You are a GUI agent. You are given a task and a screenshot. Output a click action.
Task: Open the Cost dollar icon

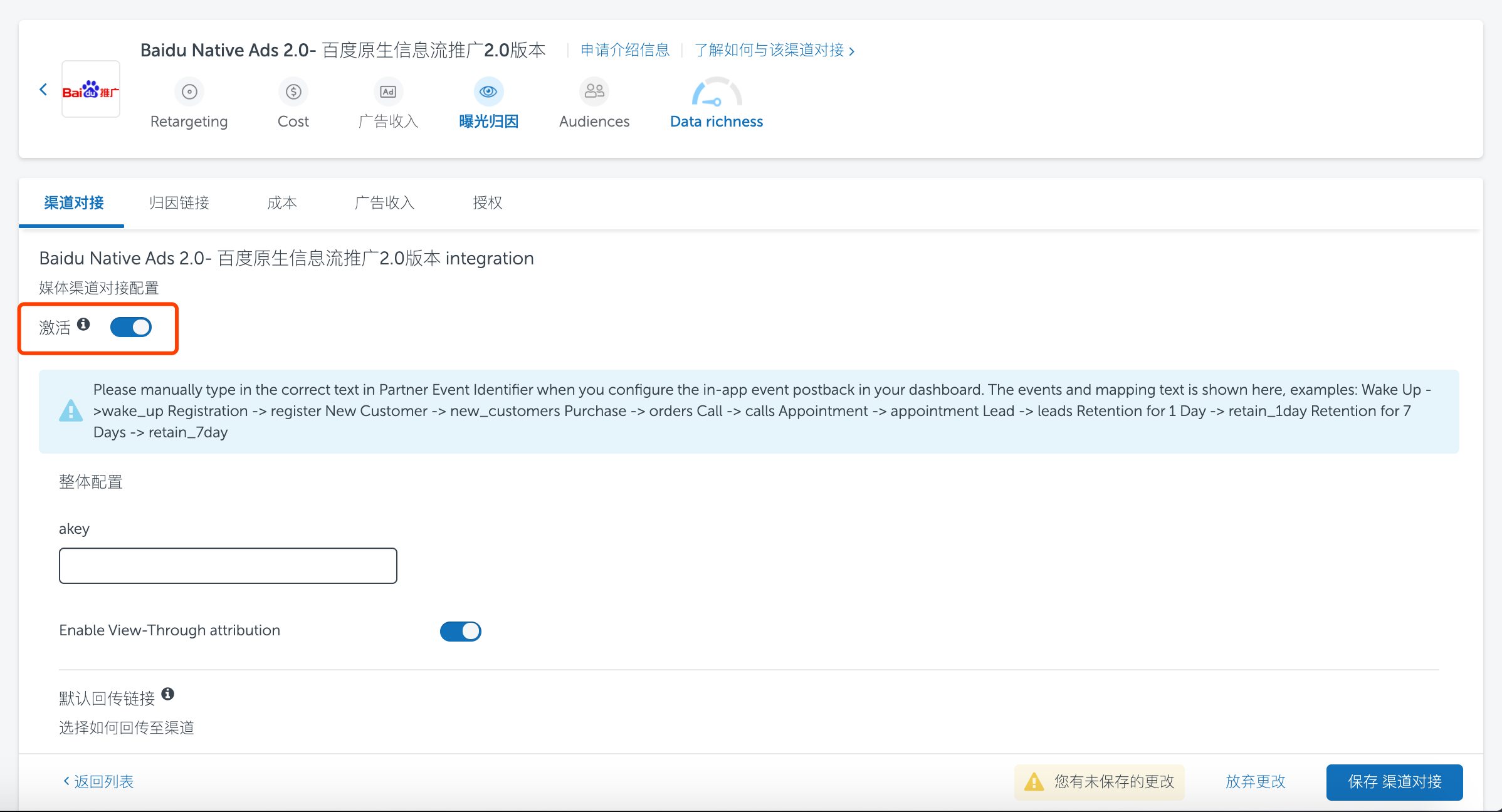coord(293,92)
